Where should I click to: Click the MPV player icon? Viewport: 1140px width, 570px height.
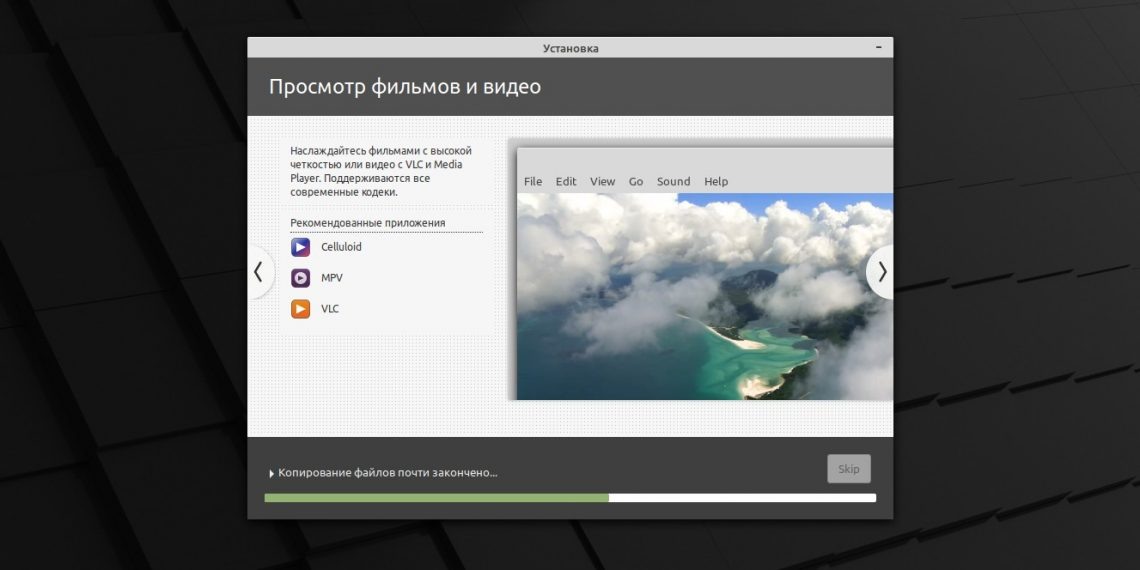(x=300, y=278)
